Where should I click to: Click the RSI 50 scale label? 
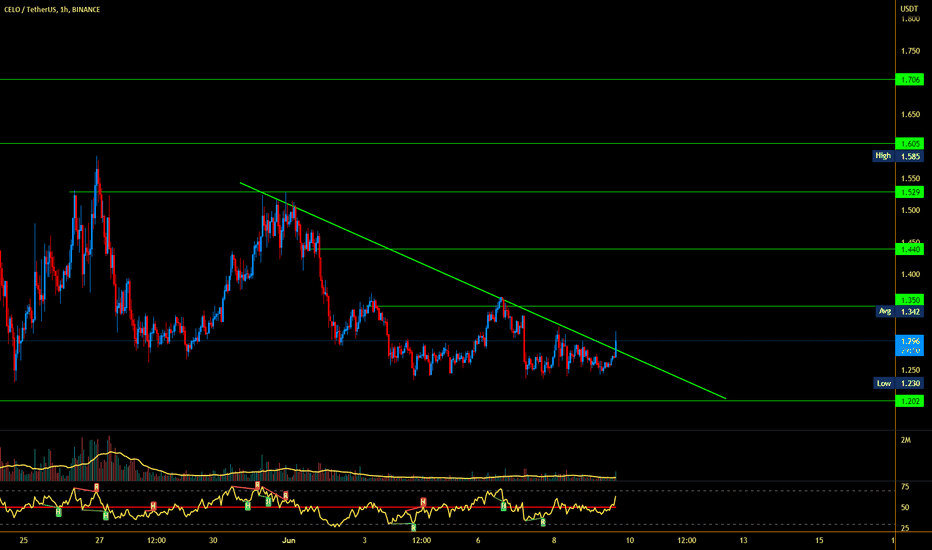pos(905,508)
